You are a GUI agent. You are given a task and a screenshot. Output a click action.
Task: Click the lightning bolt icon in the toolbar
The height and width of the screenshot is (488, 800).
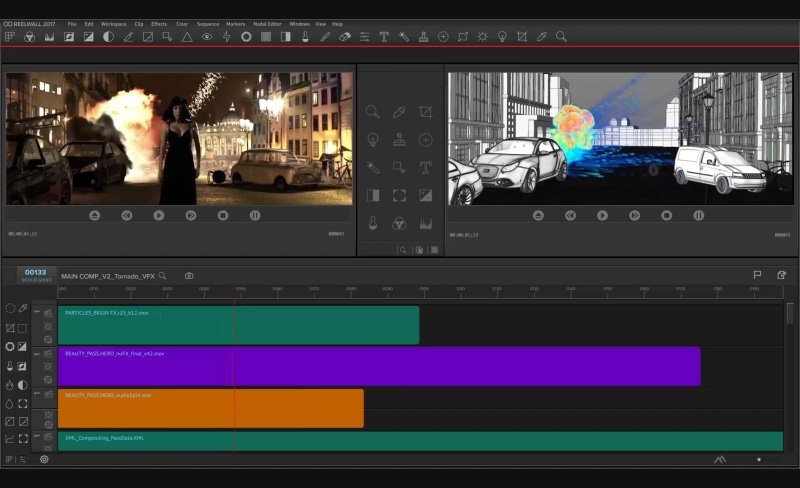coord(226,37)
